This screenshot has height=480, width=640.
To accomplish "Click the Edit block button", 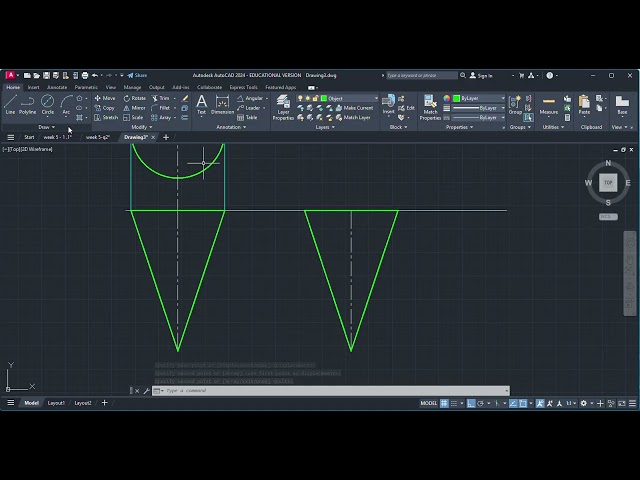I will click(x=406, y=108).
